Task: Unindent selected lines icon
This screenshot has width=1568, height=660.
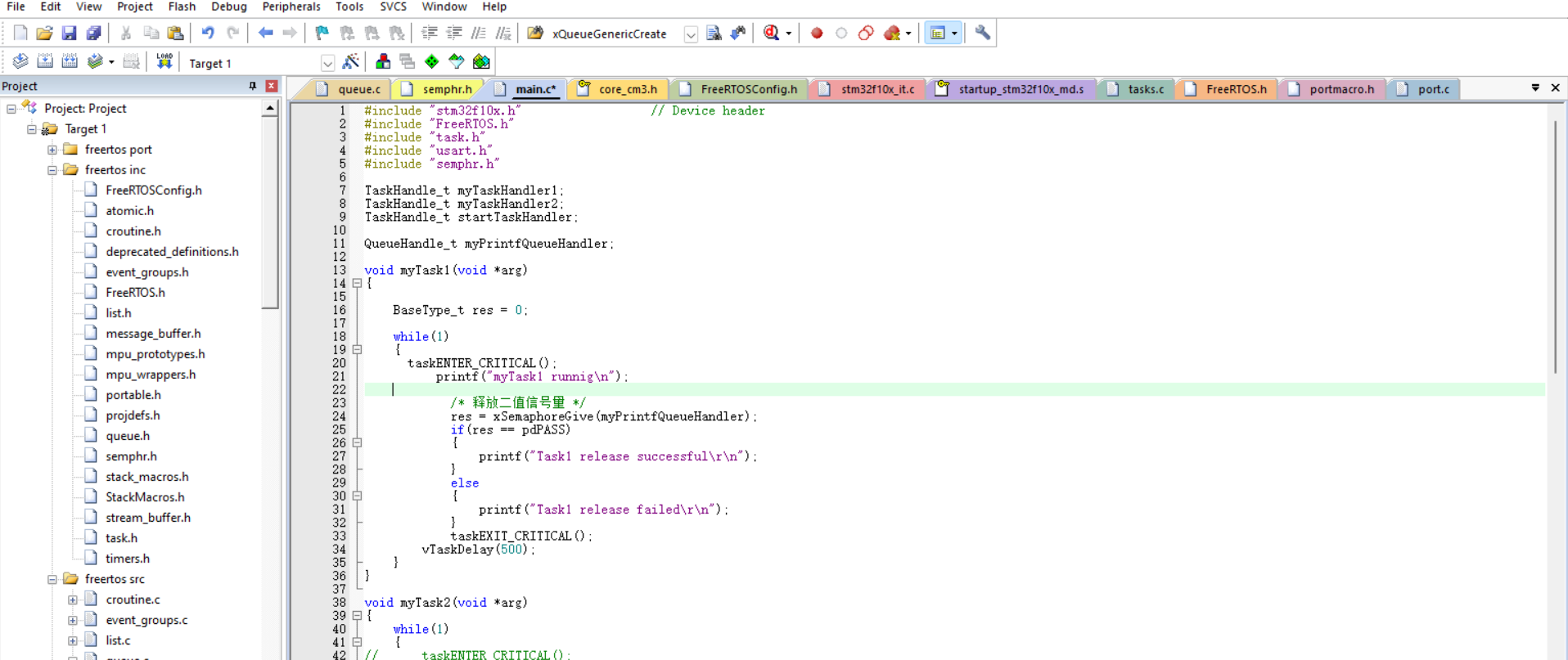Action: [453, 34]
